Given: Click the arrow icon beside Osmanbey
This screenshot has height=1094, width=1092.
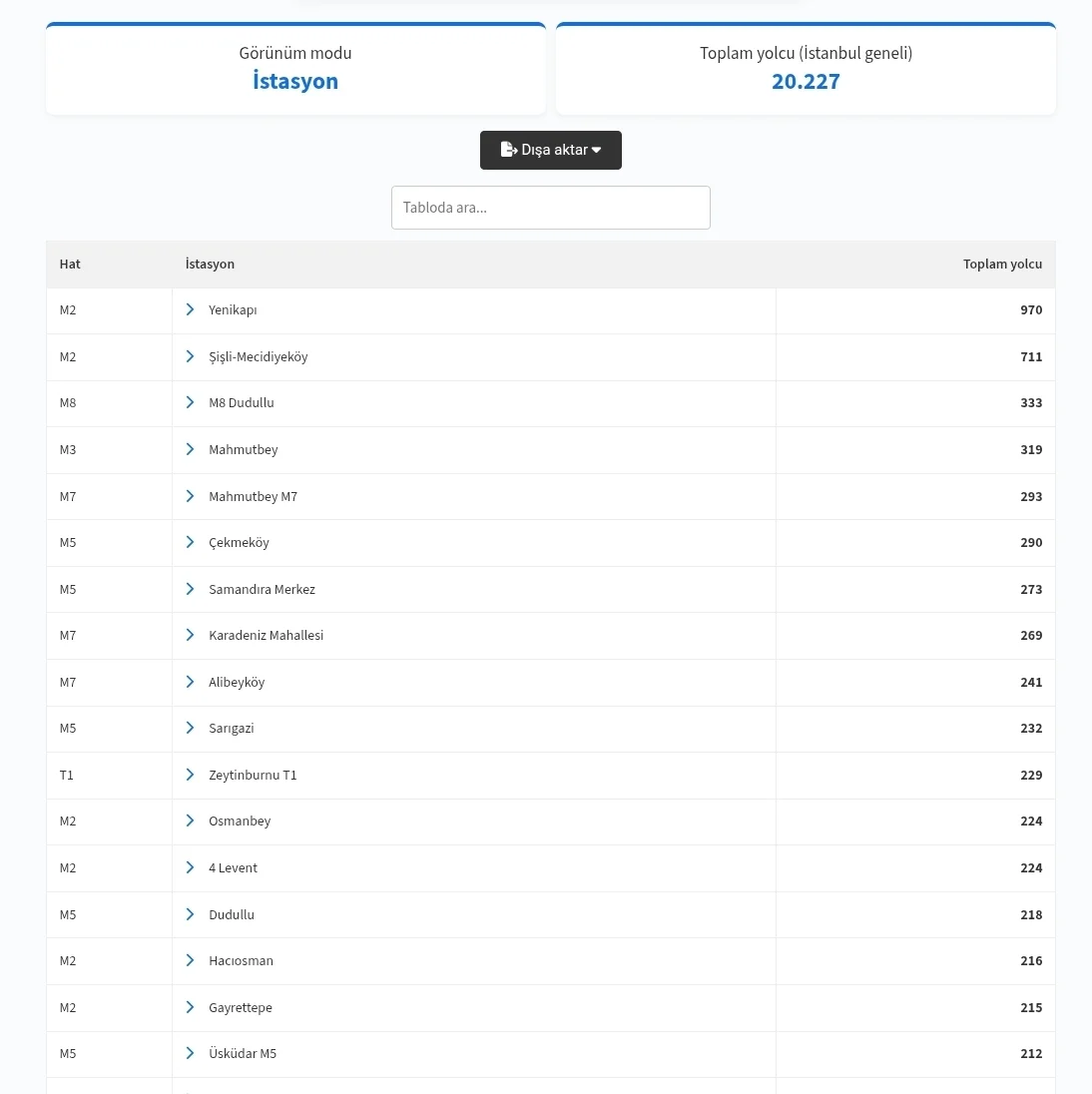Looking at the screenshot, I should [190, 821].
